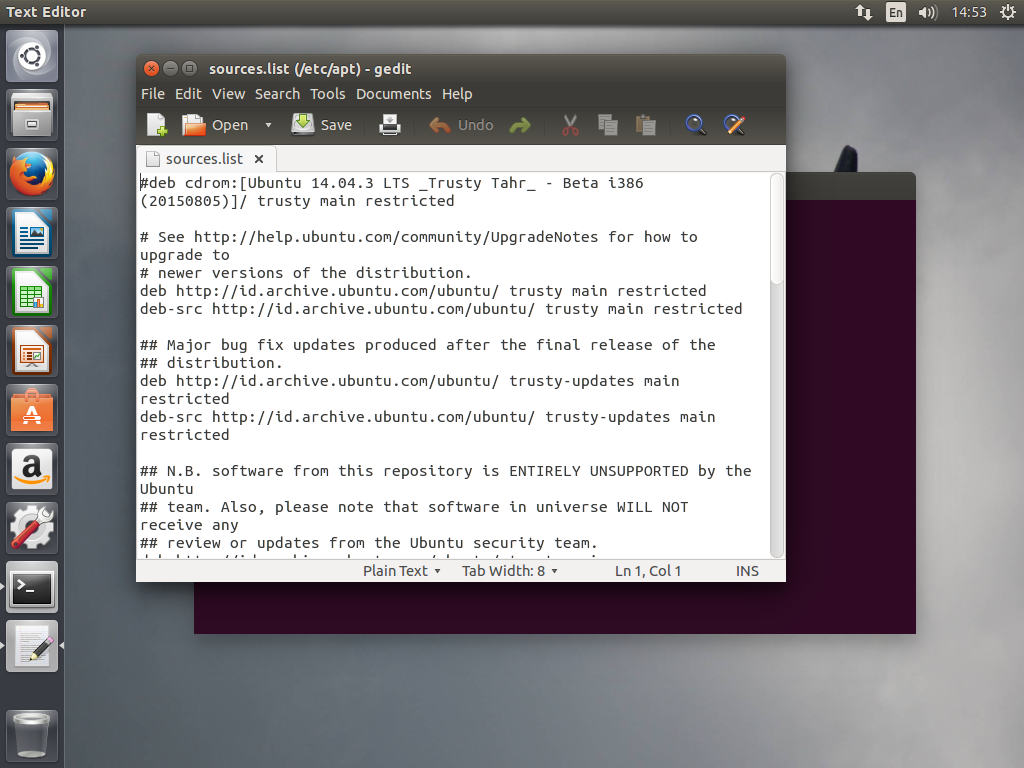Viewport: 1024px width, 768px height.
Task: Open the Amazon launcher icon
Action: click(x=32, y=469)
